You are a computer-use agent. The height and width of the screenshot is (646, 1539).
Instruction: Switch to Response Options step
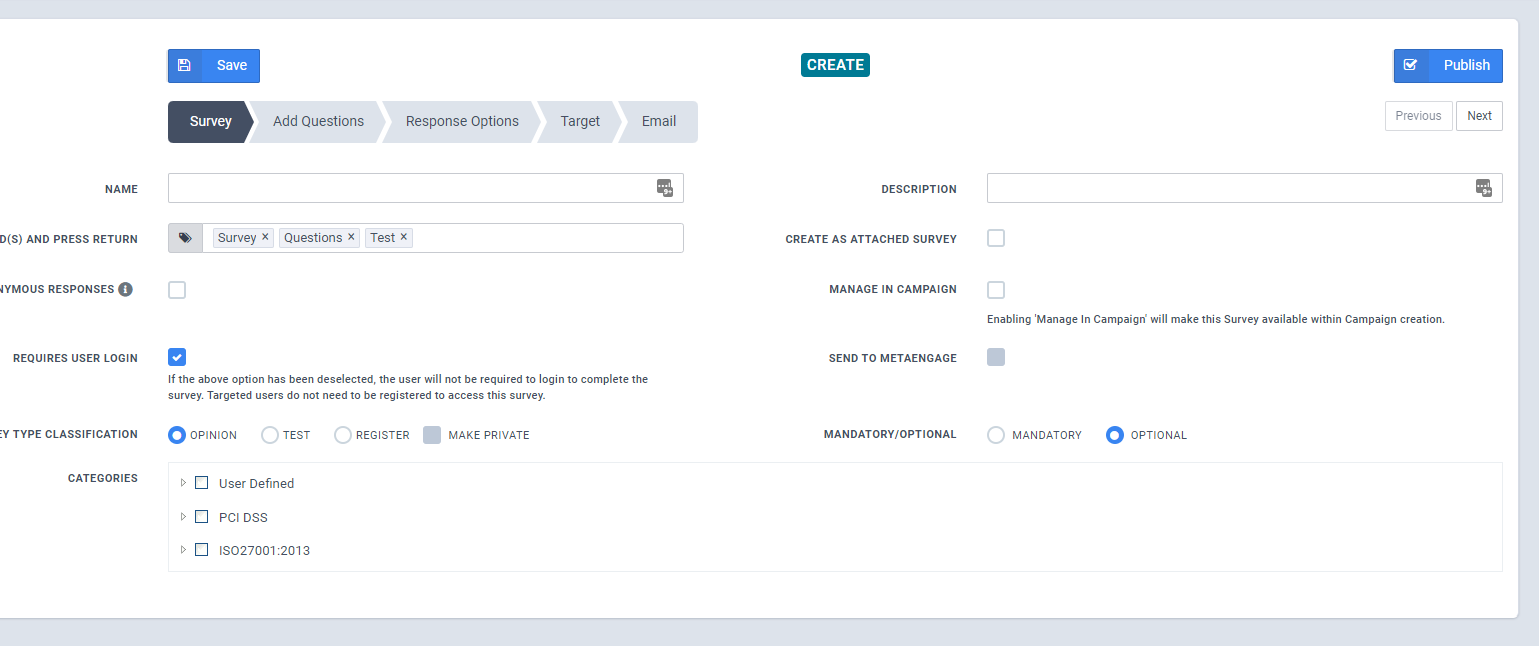click(462, 122)
